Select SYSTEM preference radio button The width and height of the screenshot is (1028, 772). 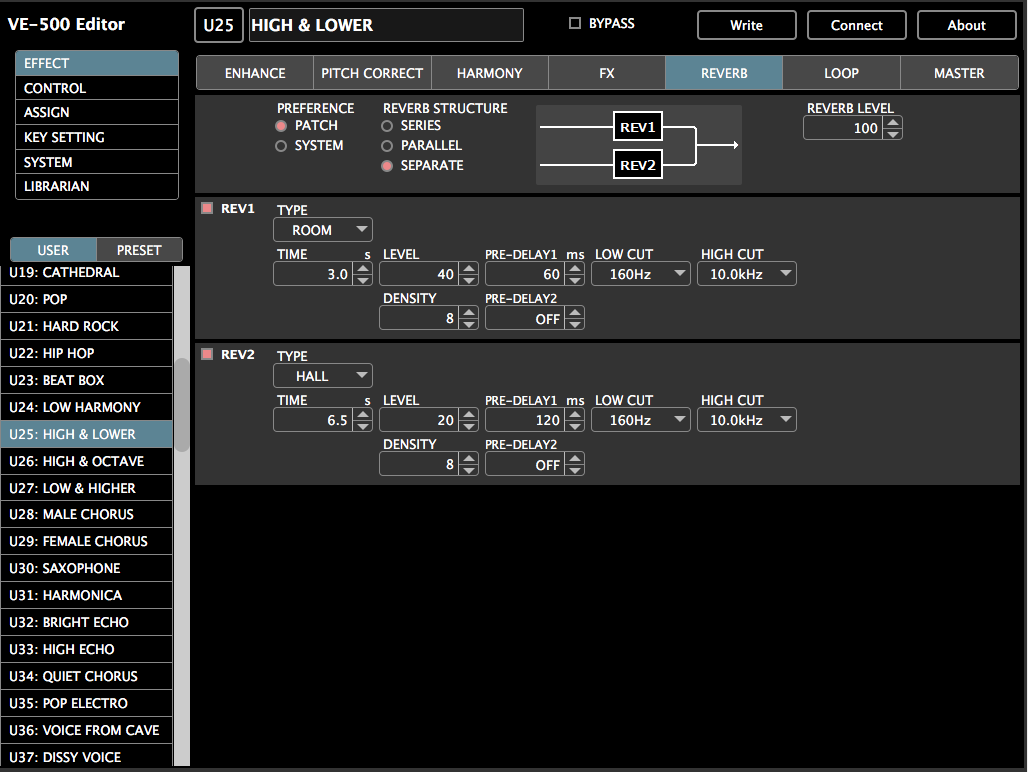point(281,146)
